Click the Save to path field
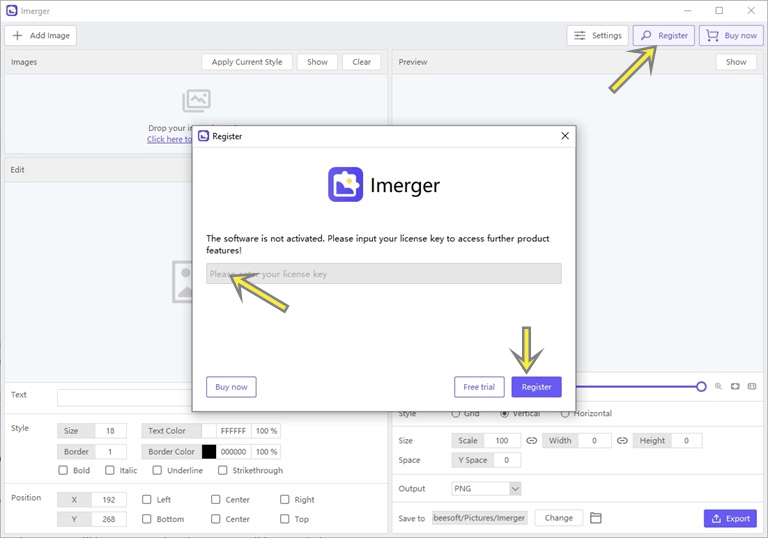 tap(480, 518)
